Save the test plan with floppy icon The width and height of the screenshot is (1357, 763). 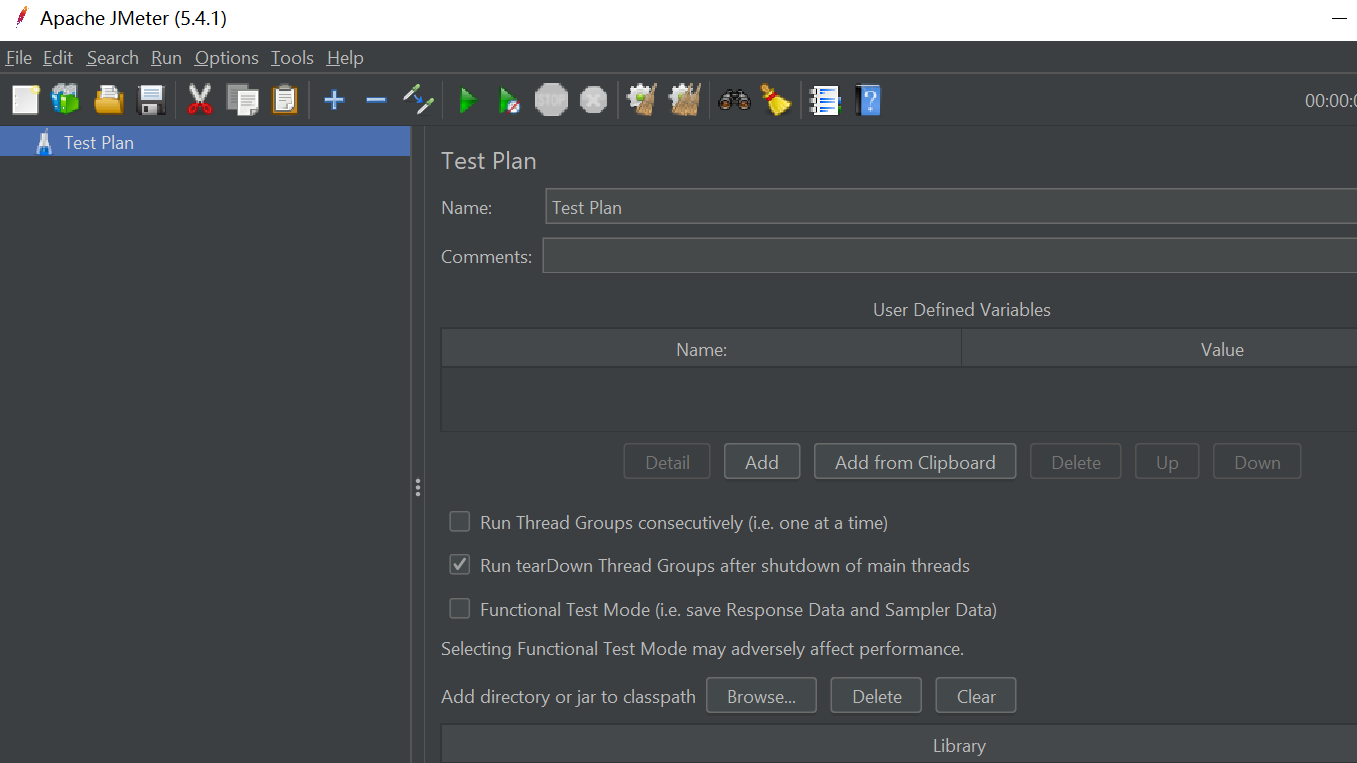[151, 100]
